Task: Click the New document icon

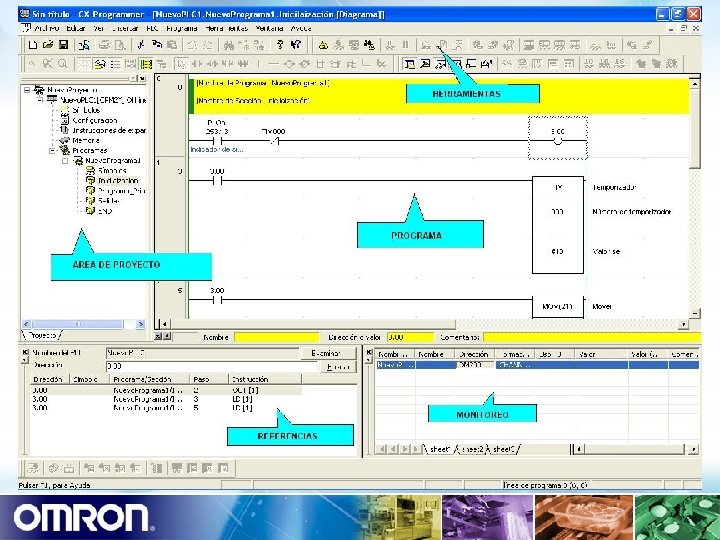Action: [x=33, y=45]
